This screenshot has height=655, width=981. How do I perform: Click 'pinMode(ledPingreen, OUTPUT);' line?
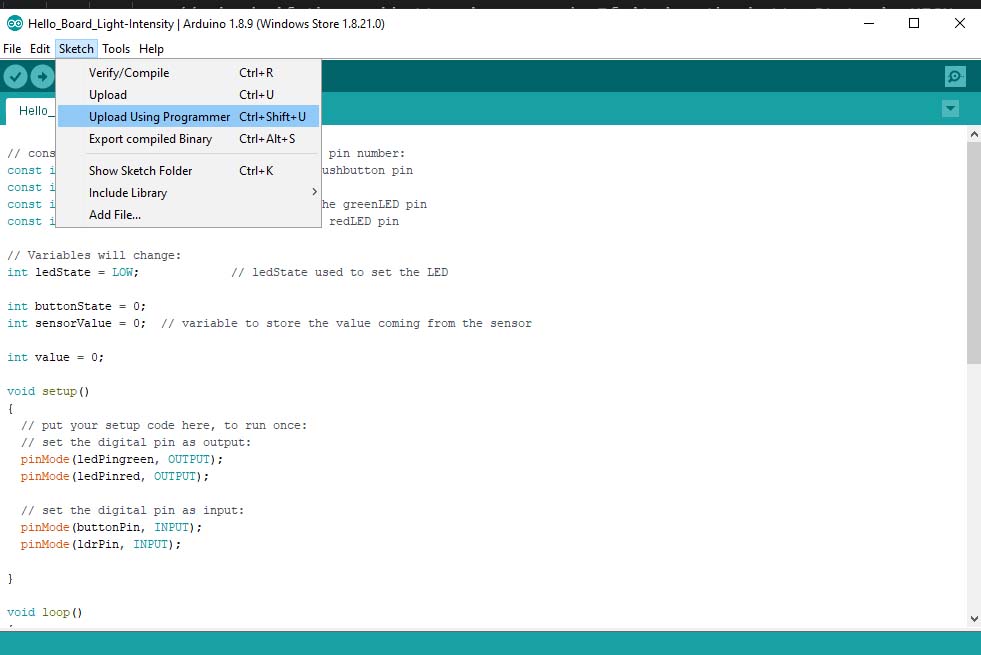pyautogui.click(x=121, y=459)
